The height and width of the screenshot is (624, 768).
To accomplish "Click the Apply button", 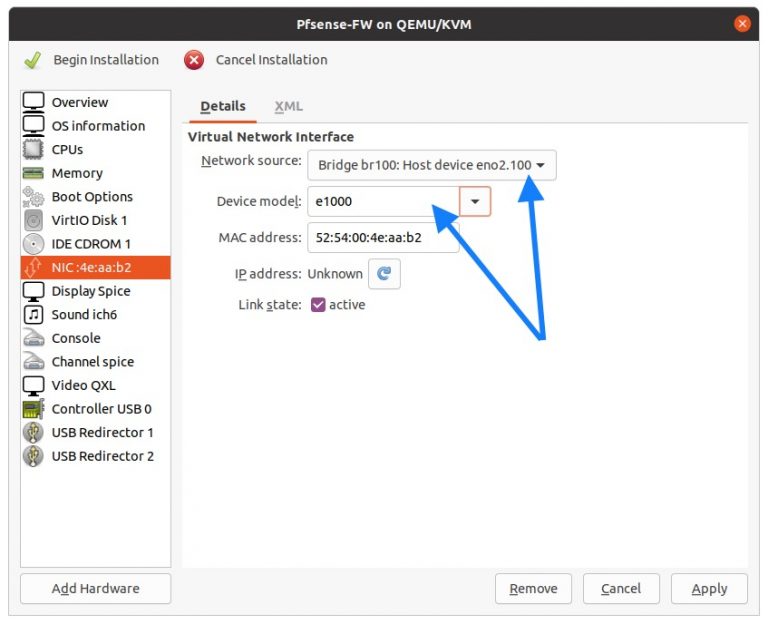I will click(709, 588).
